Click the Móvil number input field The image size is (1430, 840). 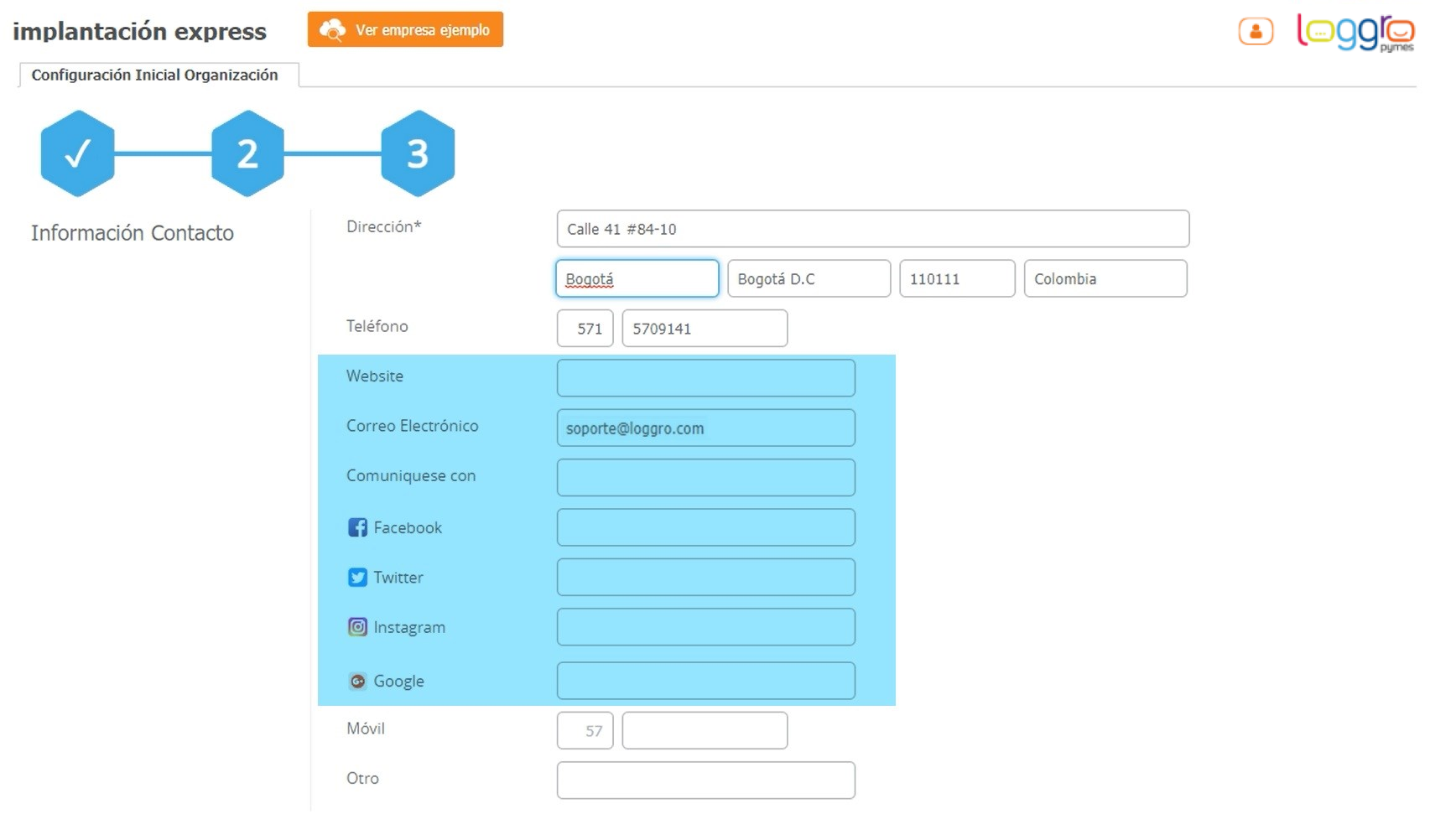pos(705,730)
